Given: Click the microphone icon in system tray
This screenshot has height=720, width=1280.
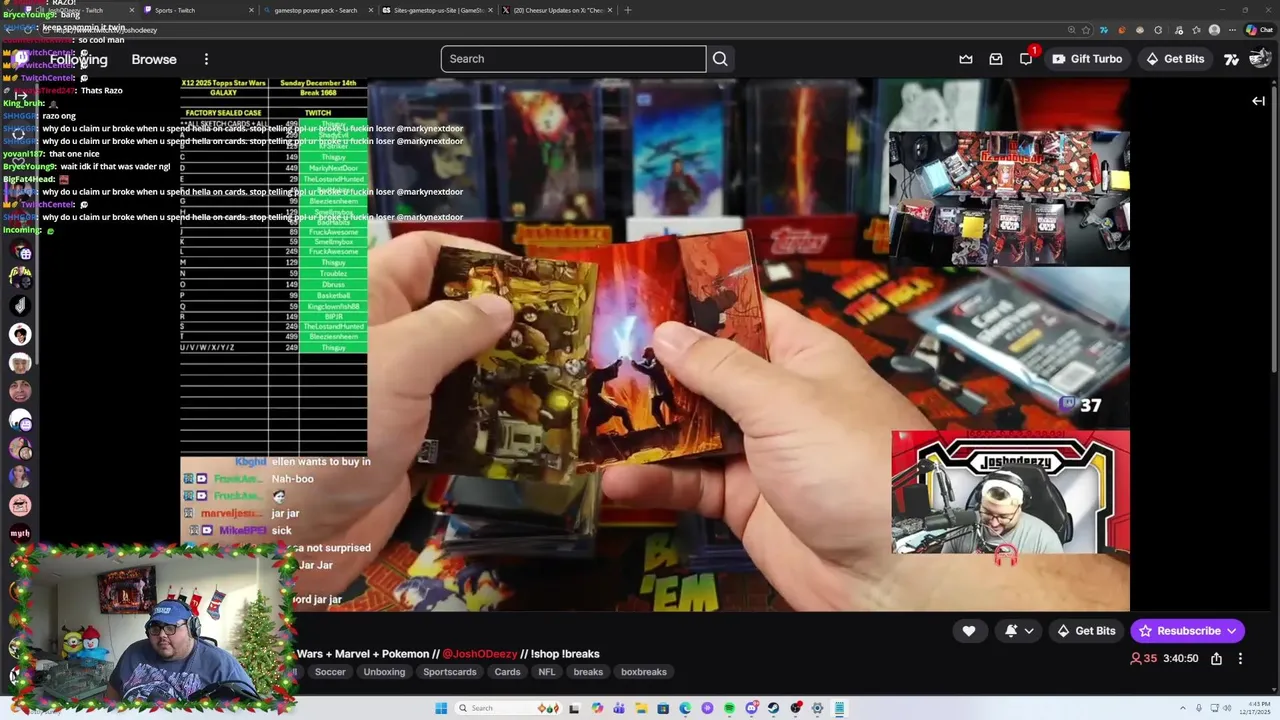Looking at the screenshot, I should (x=1199, y=708).
